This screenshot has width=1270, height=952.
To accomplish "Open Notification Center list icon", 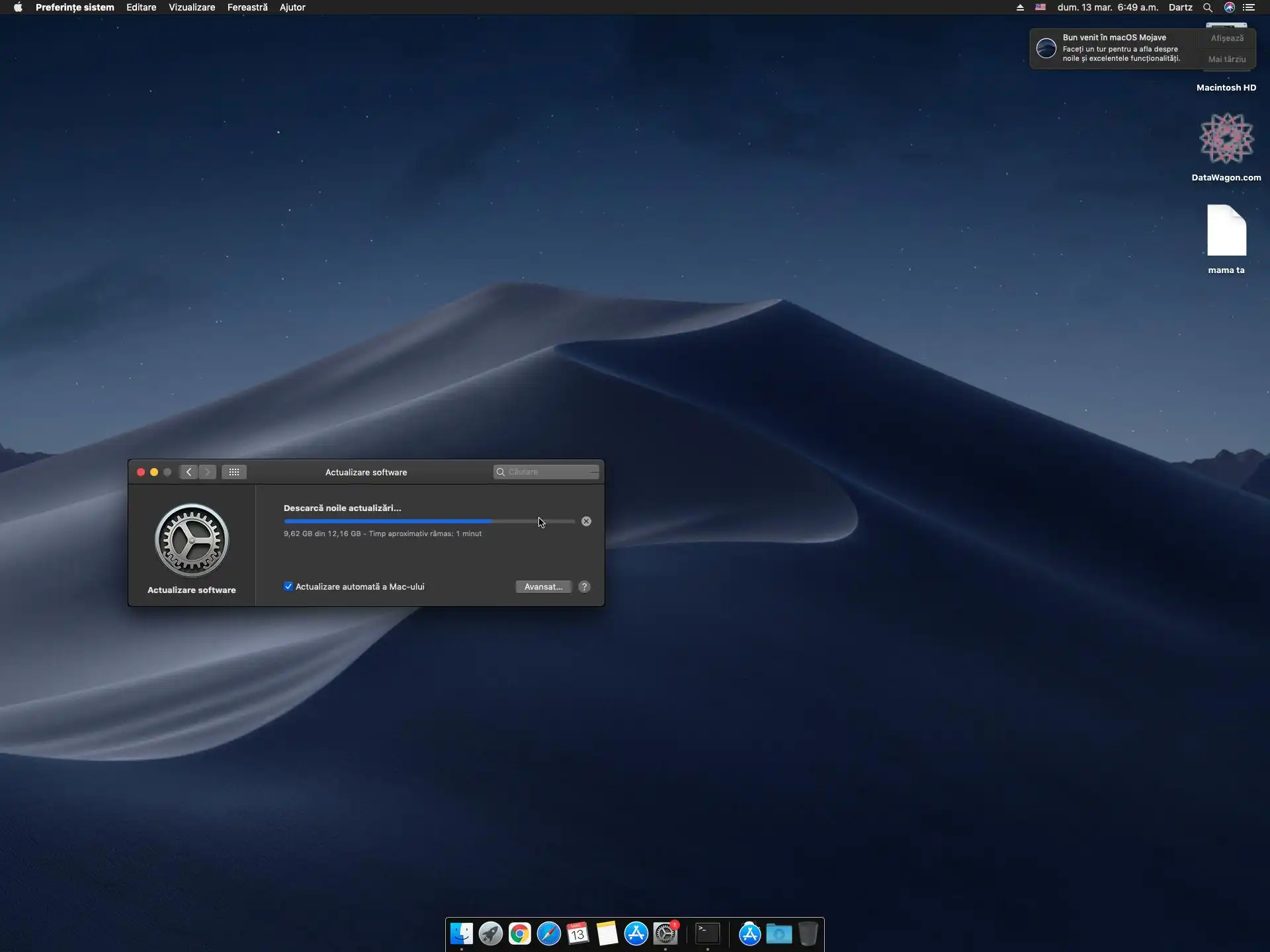I will 1249,7.
